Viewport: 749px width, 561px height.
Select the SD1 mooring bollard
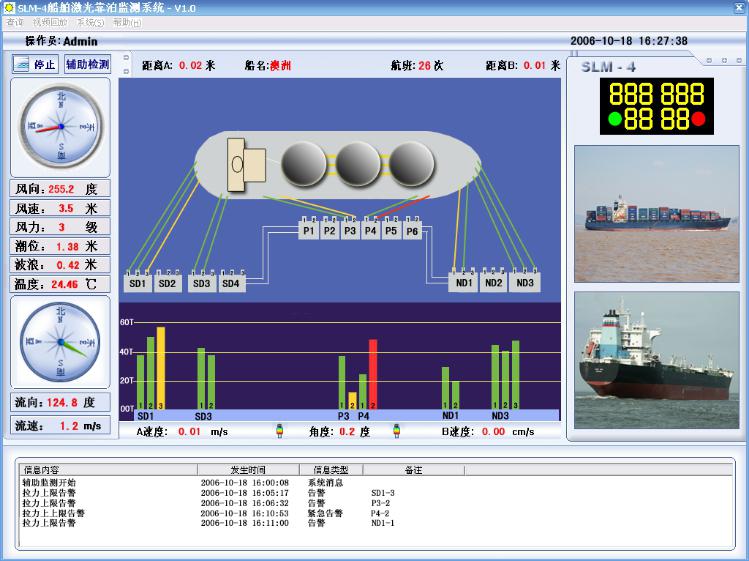pyautogui.click(x=137, y=283)
